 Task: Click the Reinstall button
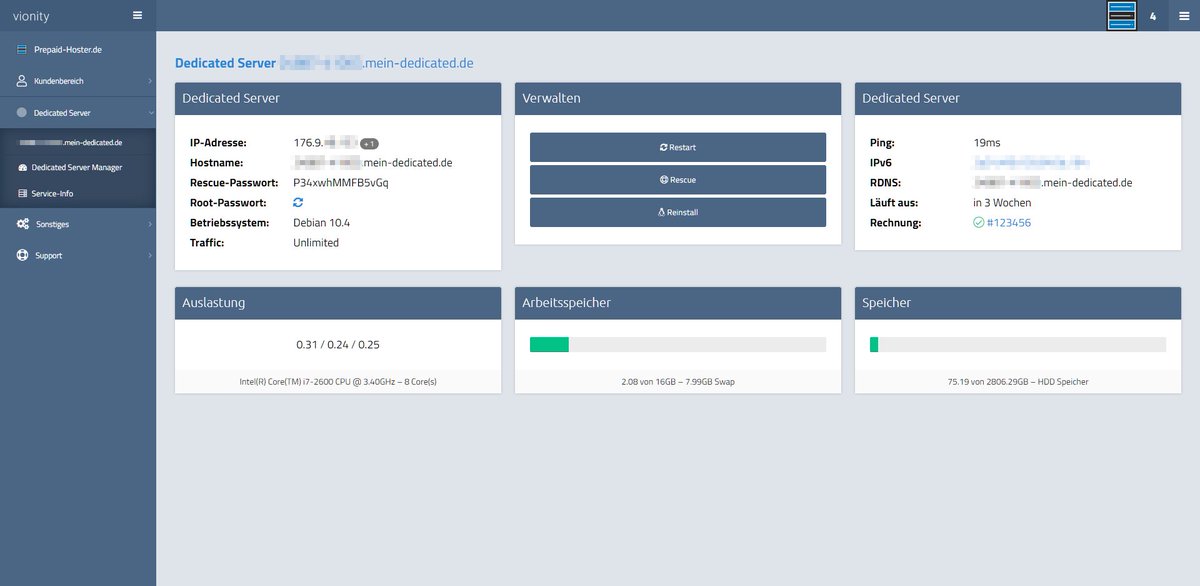678,212
